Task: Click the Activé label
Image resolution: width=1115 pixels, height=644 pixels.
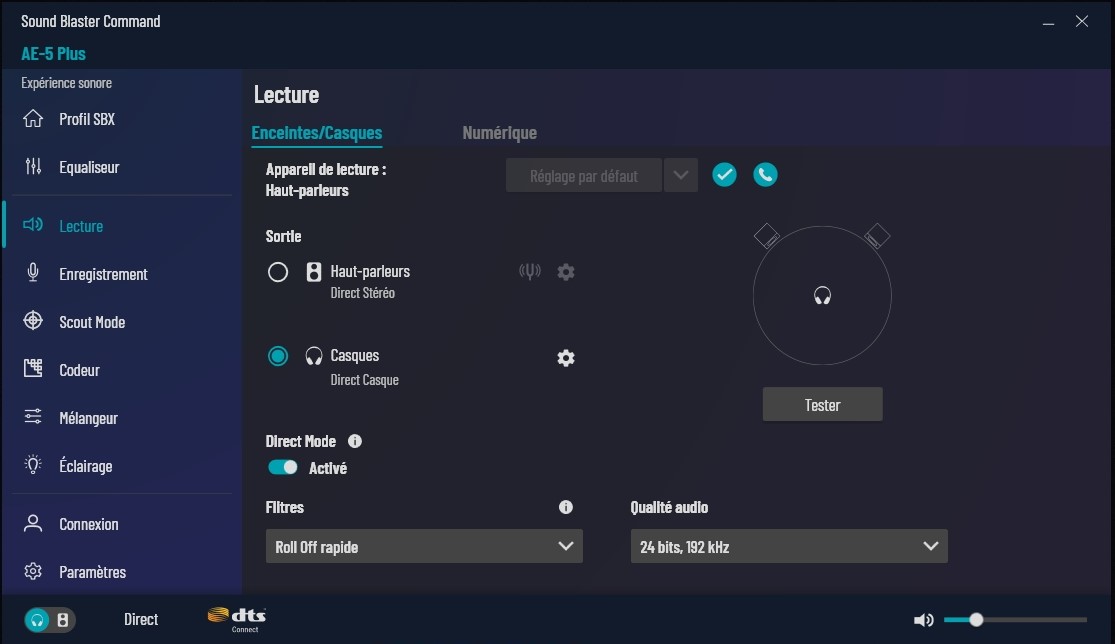Action: click(328, 468)
